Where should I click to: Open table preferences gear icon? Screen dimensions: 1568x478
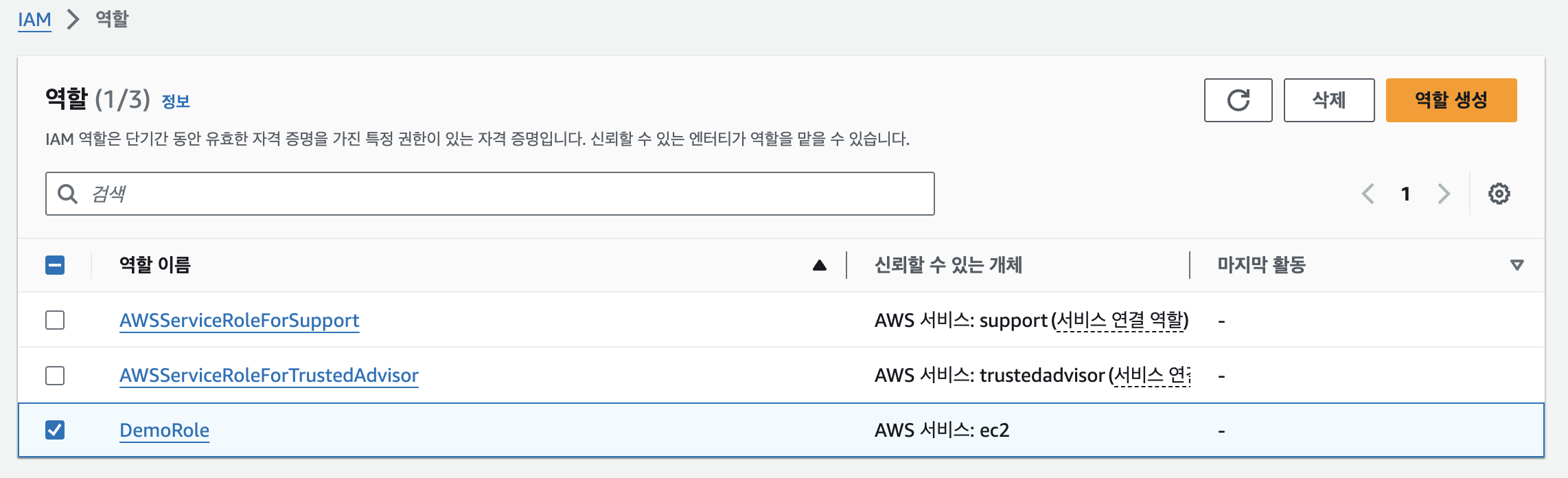pyautogui.click(x=1499, y=194)
